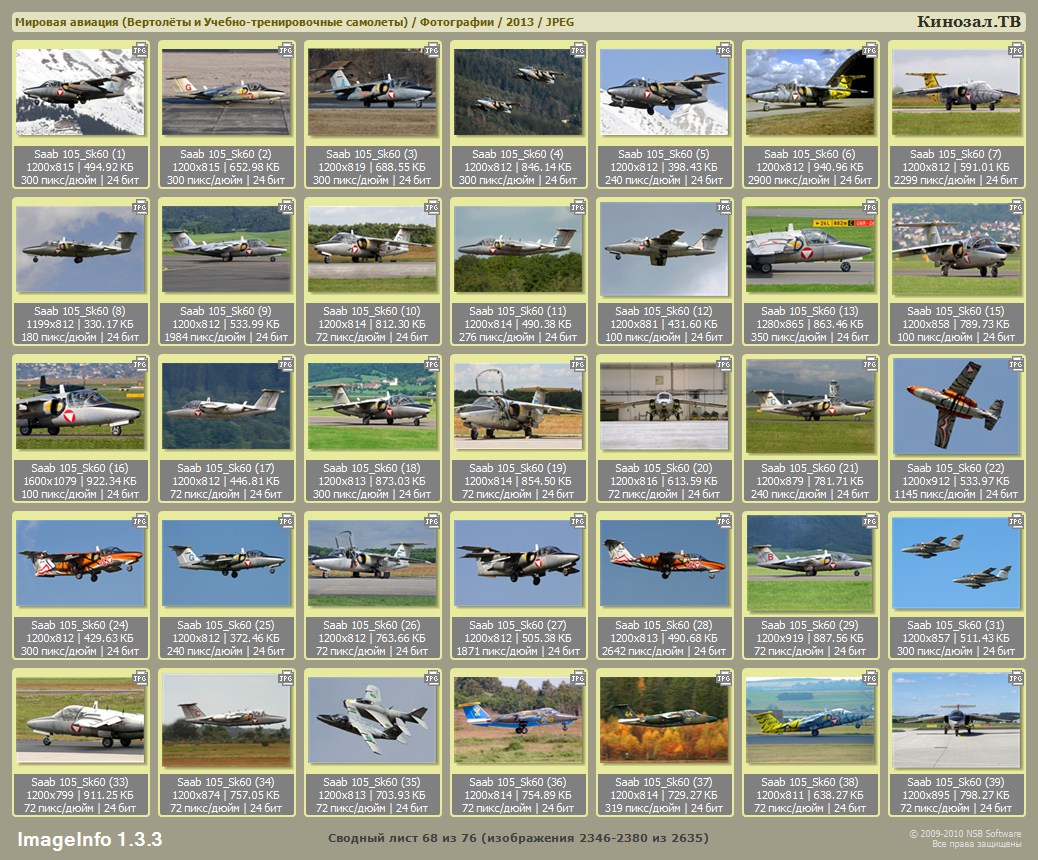Click the JPG badge on Saab 105_Sk60 (1)
Image resolution: width=1038 pixels, height=860 pixels.
(140, 50)
